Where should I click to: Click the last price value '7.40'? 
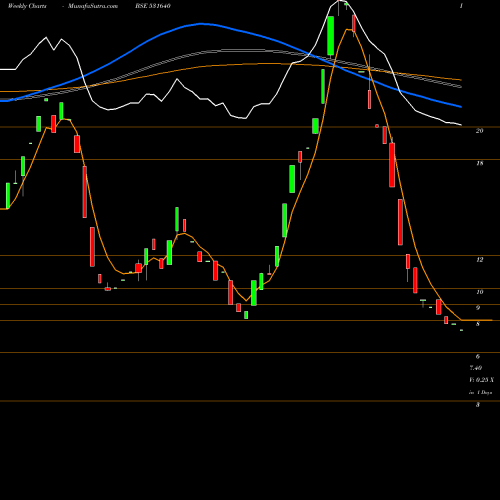point(476,368)
